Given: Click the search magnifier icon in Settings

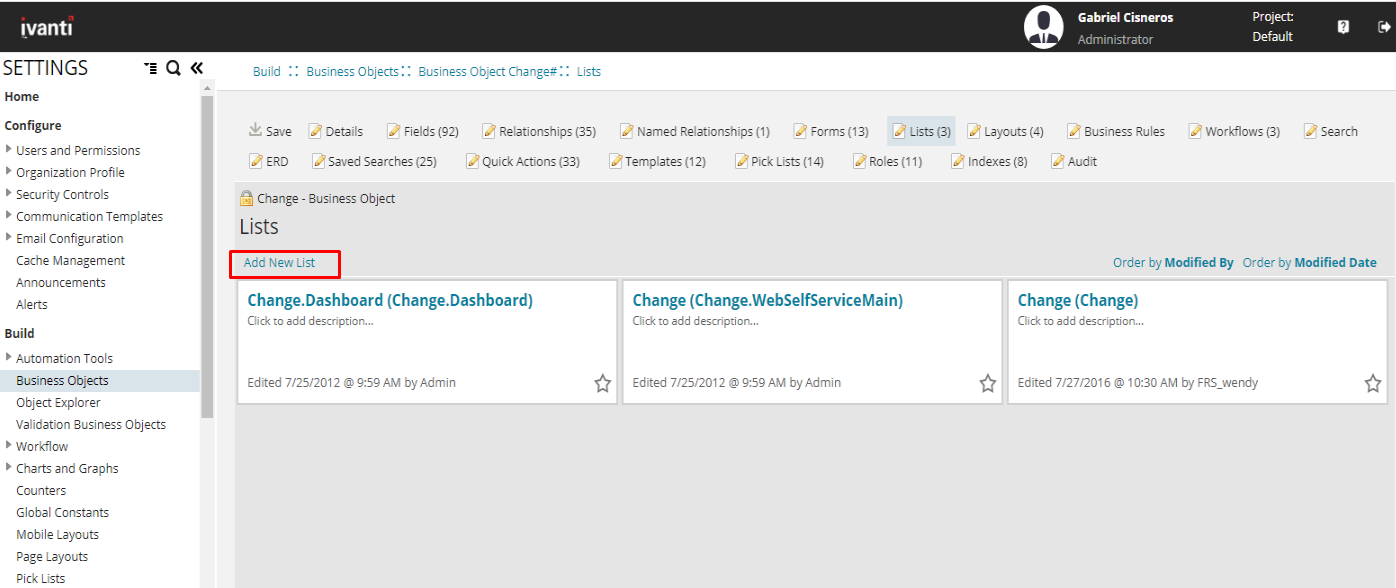Looking at the screenshot, I should pos(173,68).
